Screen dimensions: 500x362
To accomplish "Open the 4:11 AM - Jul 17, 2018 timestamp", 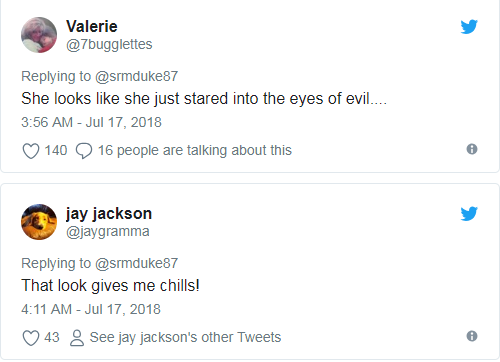I will [91, 309].
